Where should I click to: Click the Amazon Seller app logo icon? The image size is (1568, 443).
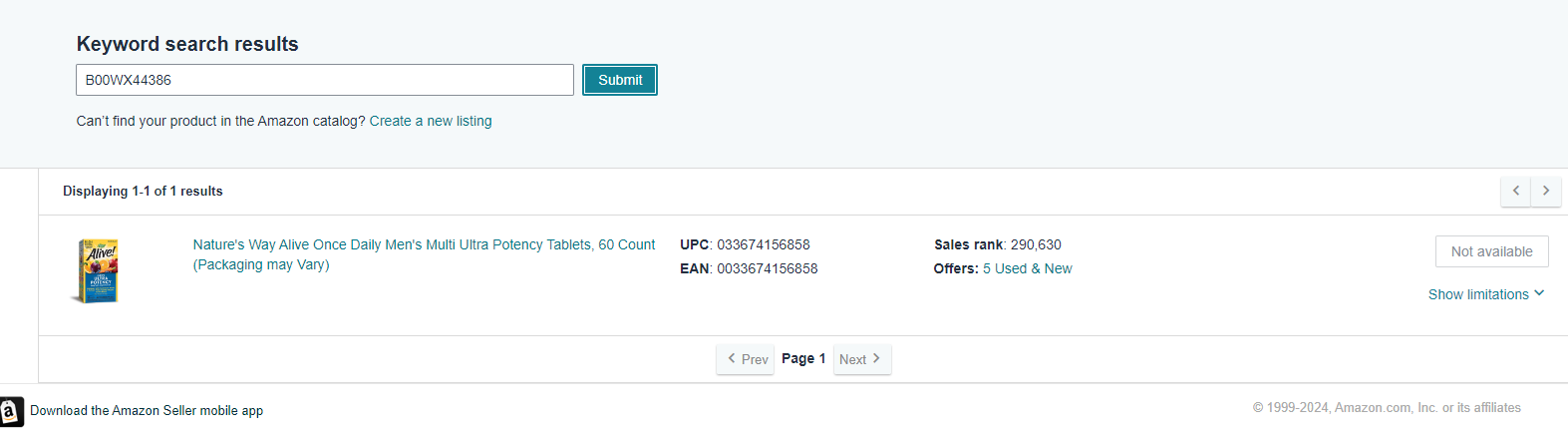tap(11, 411)
